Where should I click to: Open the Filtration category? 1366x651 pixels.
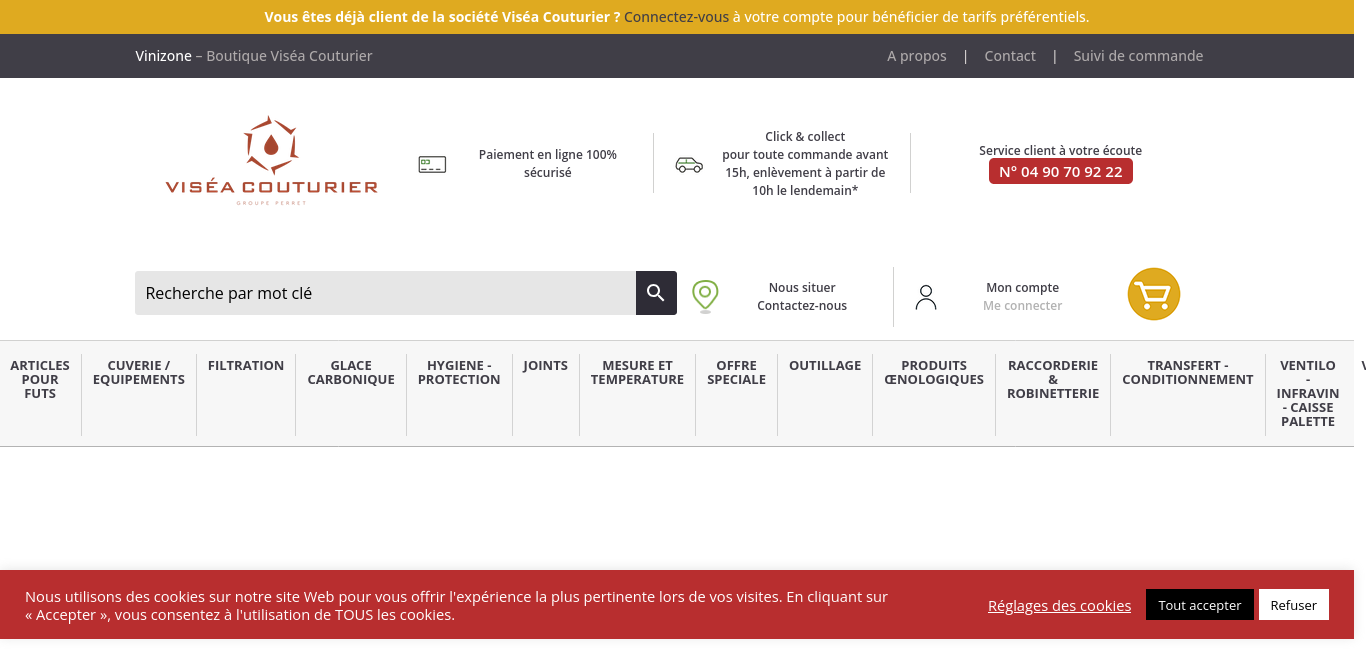click(246, 366)
